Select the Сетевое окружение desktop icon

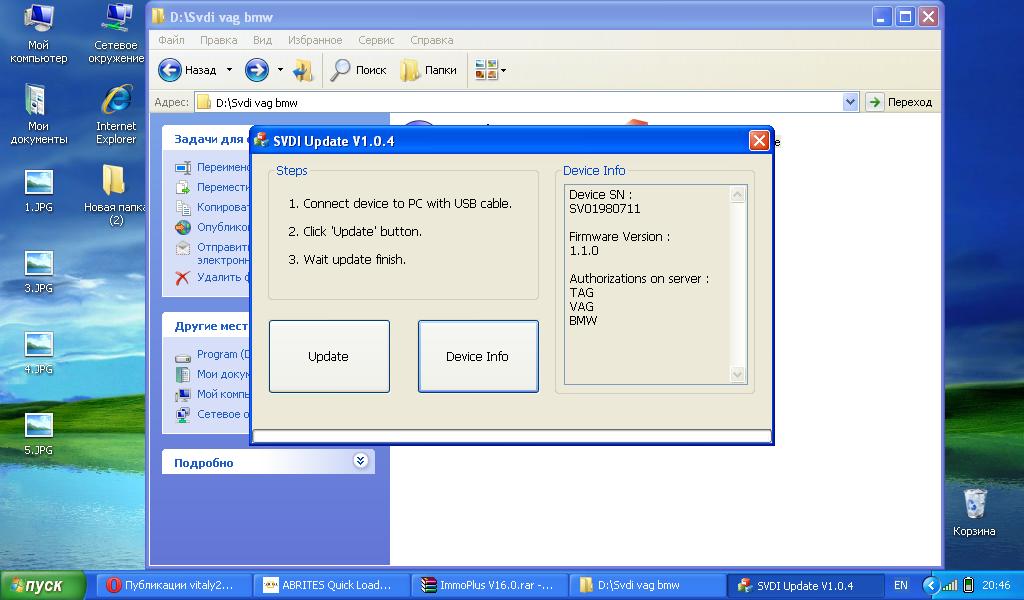[116, 33]
